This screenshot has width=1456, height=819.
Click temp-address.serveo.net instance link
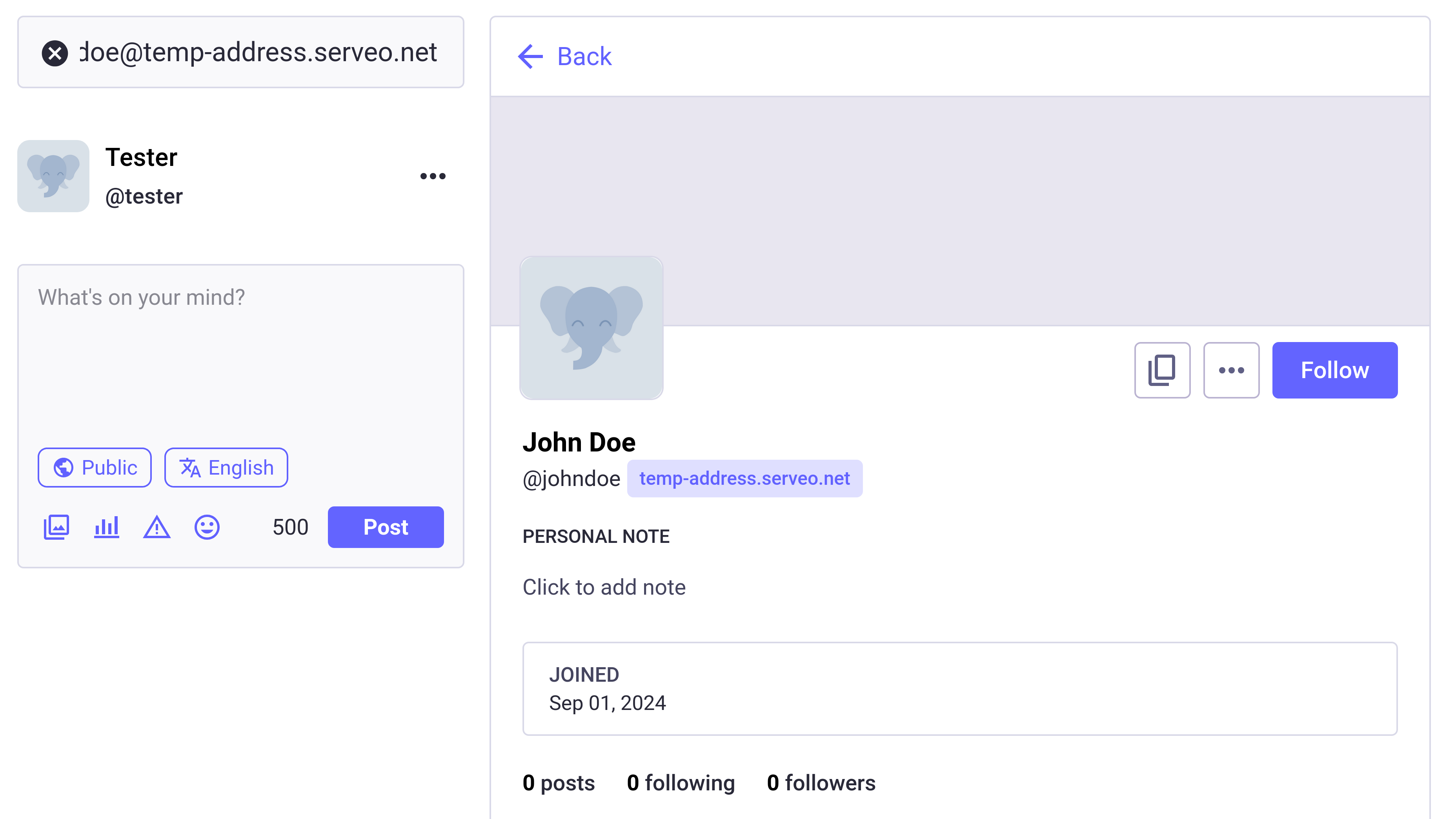744,478
